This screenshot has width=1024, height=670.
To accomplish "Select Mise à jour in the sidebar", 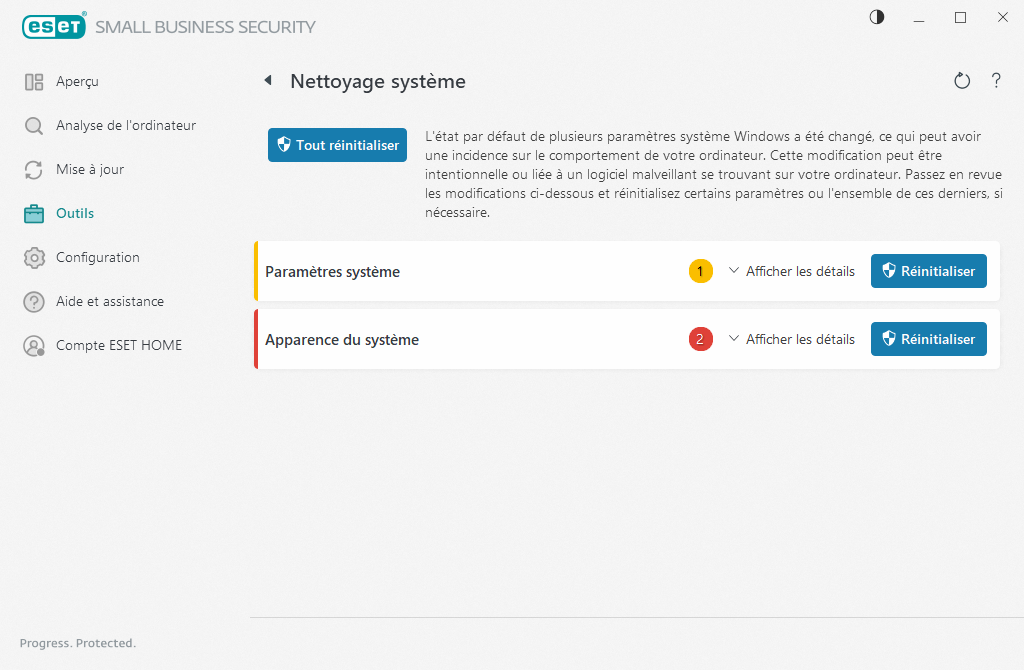I will pyautogui.click(x=90, y=170).
